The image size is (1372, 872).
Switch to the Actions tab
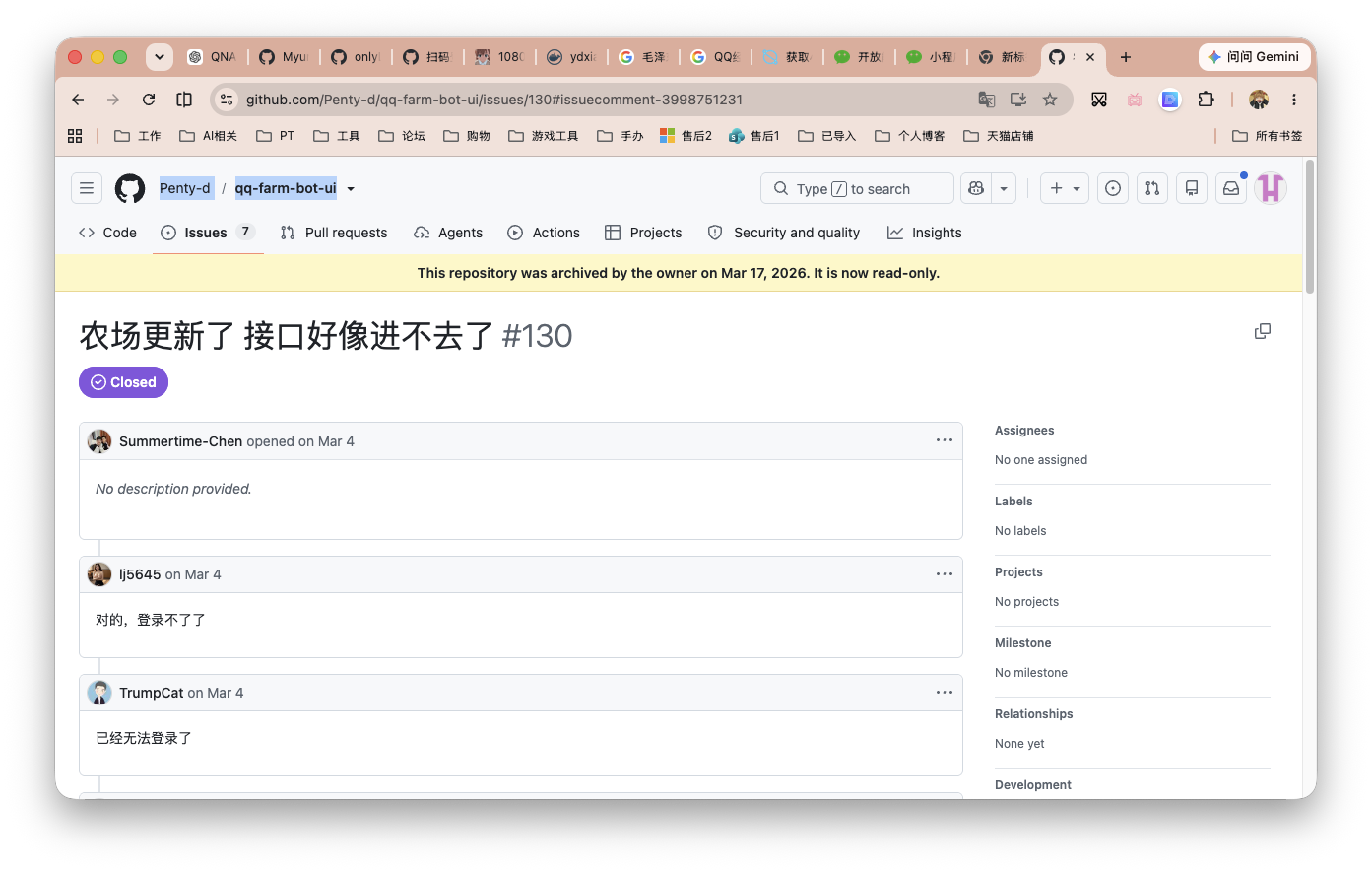tap(544, 233)
